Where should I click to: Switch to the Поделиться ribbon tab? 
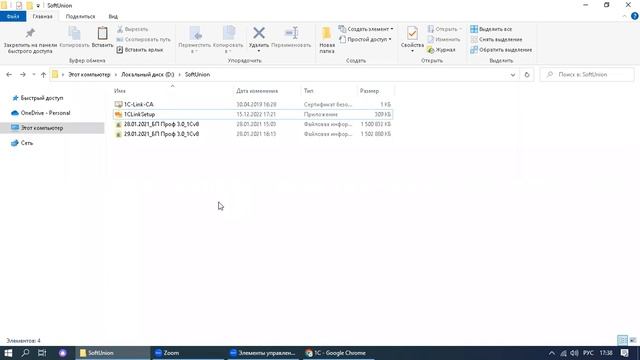click(x=80, y=16)
